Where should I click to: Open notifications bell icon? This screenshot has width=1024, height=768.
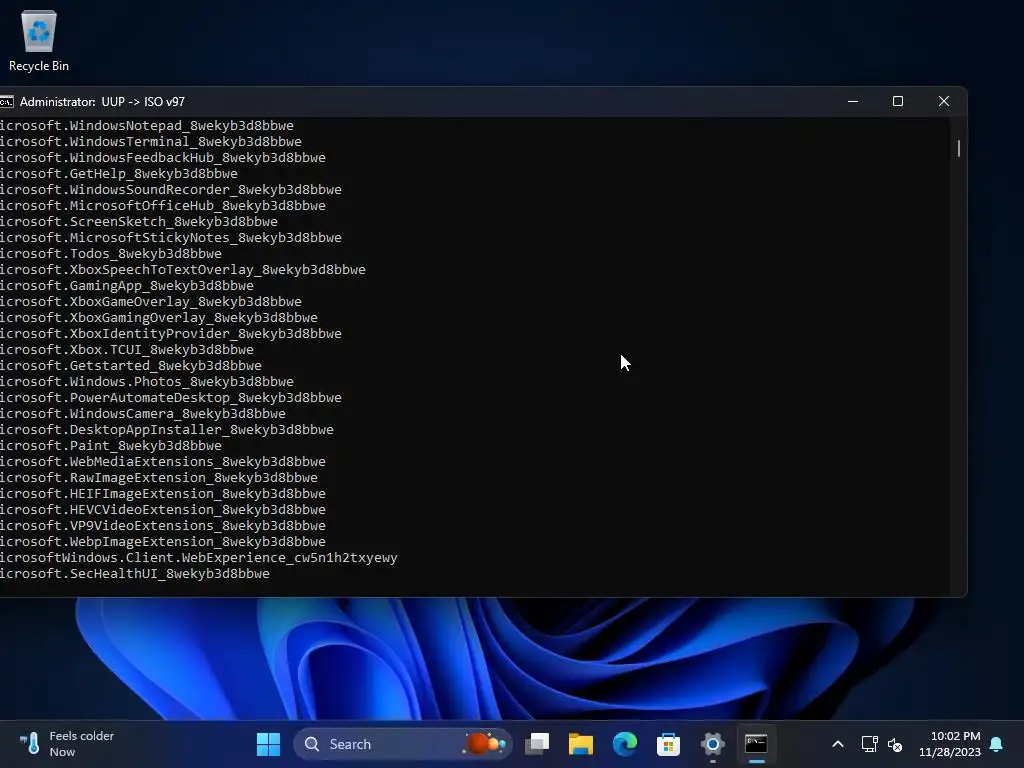click(997, 744)
